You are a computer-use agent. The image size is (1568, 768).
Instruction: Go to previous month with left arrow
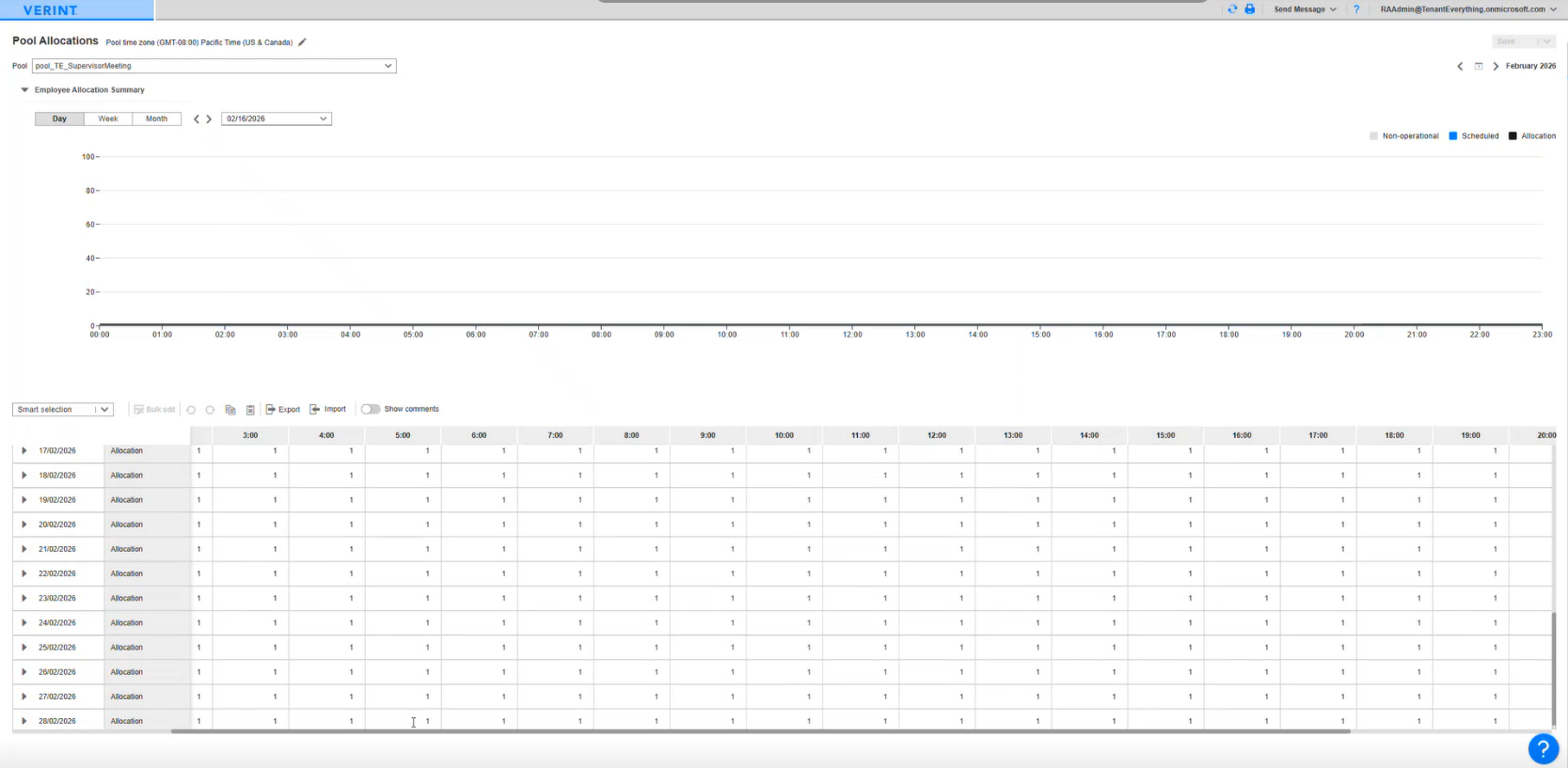click(1460, 66)
